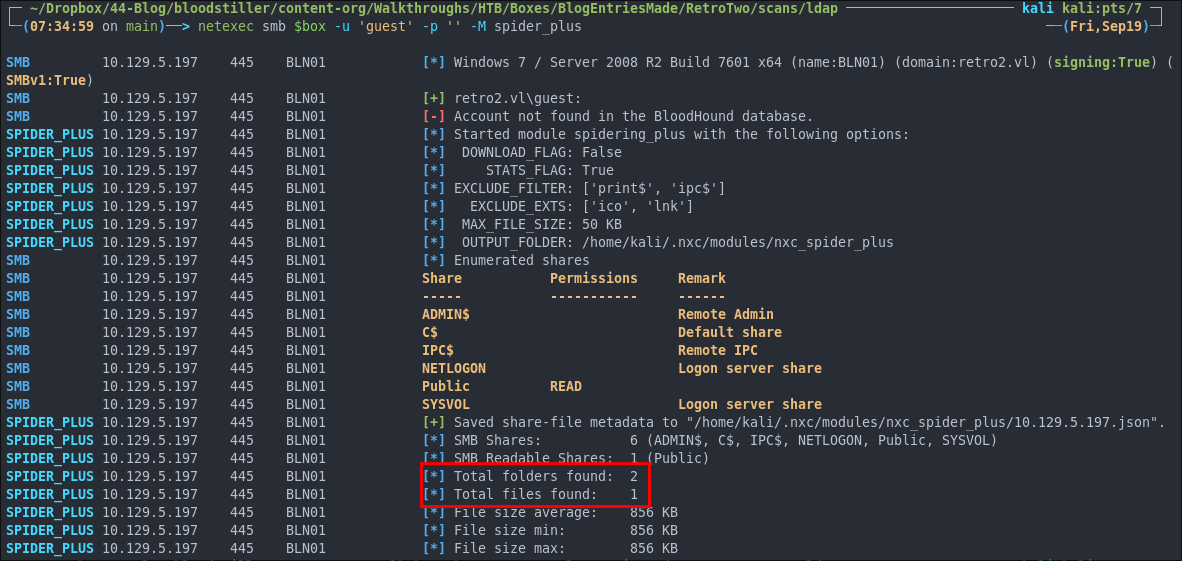
Task: Select the NETLOGON share name
Action: [x=454, y=368]
